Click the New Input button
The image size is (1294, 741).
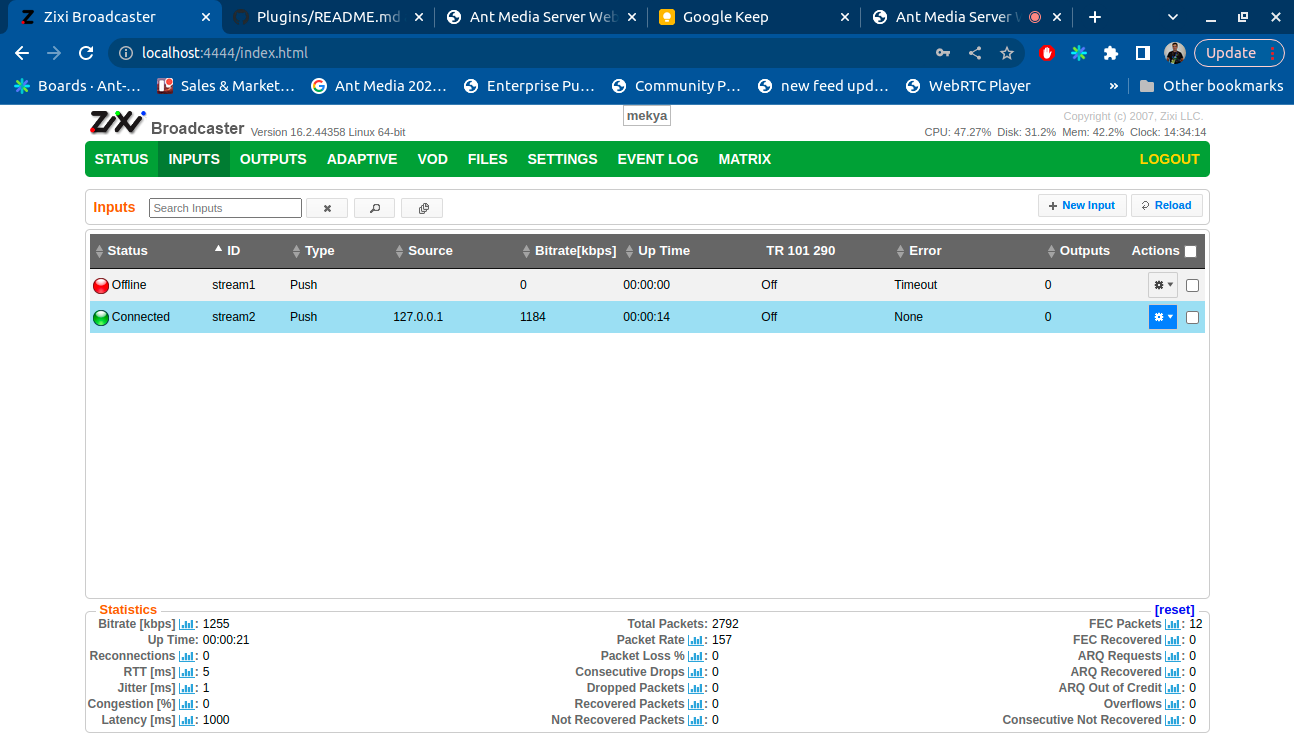[1082, 205]
